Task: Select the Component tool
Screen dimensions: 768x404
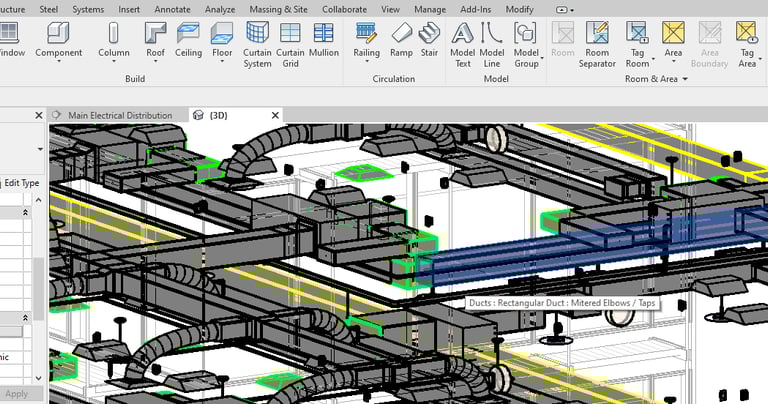Action: pos(58,41)
